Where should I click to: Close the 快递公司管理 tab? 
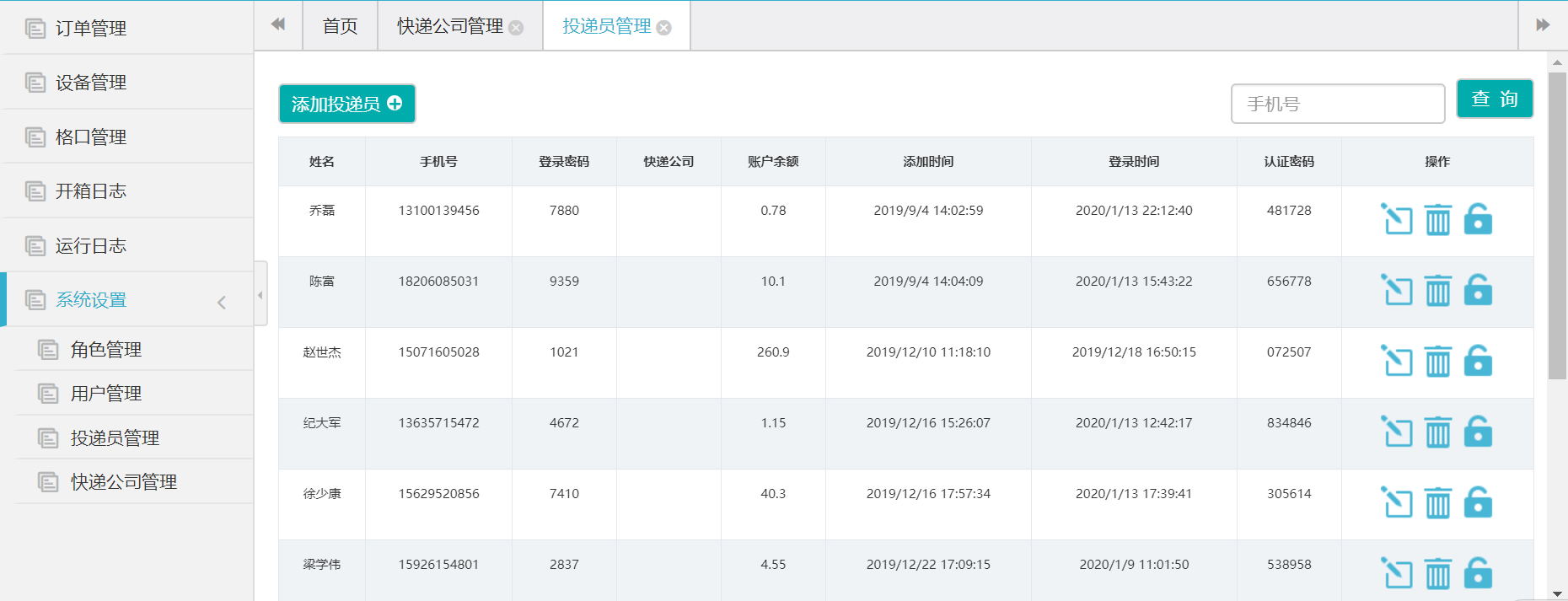click(x=516, y=28)
